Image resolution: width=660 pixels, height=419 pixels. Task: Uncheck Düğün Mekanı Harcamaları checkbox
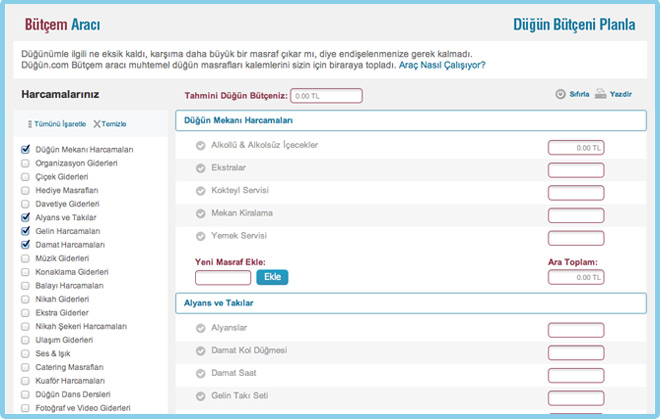coord(26,149)
